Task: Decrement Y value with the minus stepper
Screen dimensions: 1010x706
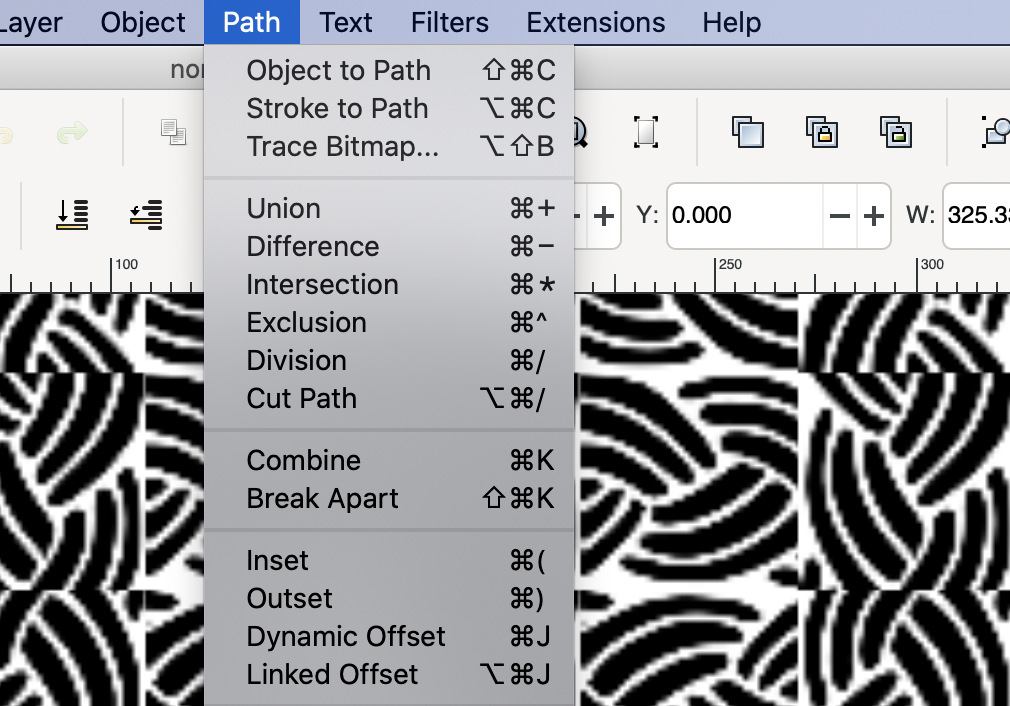Action: [840, 215]
